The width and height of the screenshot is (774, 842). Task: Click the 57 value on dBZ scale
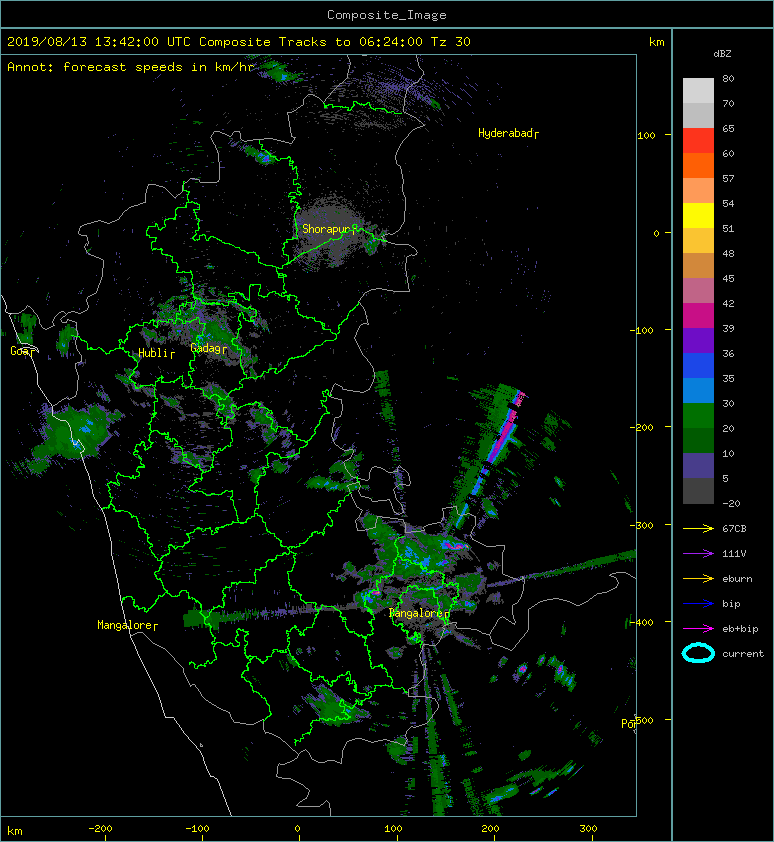click(x=728, y=178)
